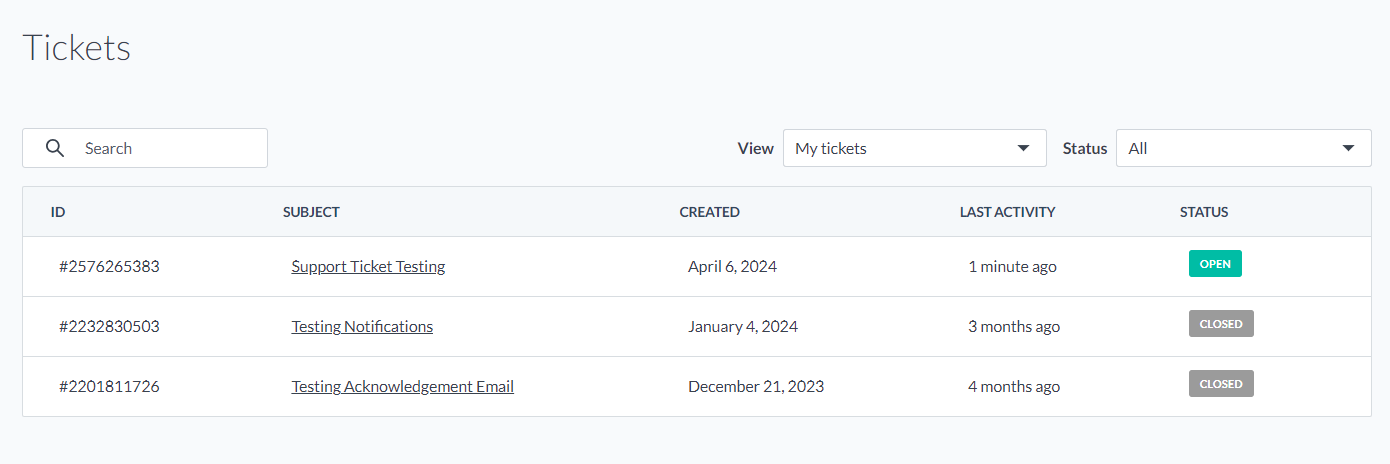
Task: Click the STATUS column header
Action: click(1204, 212)
